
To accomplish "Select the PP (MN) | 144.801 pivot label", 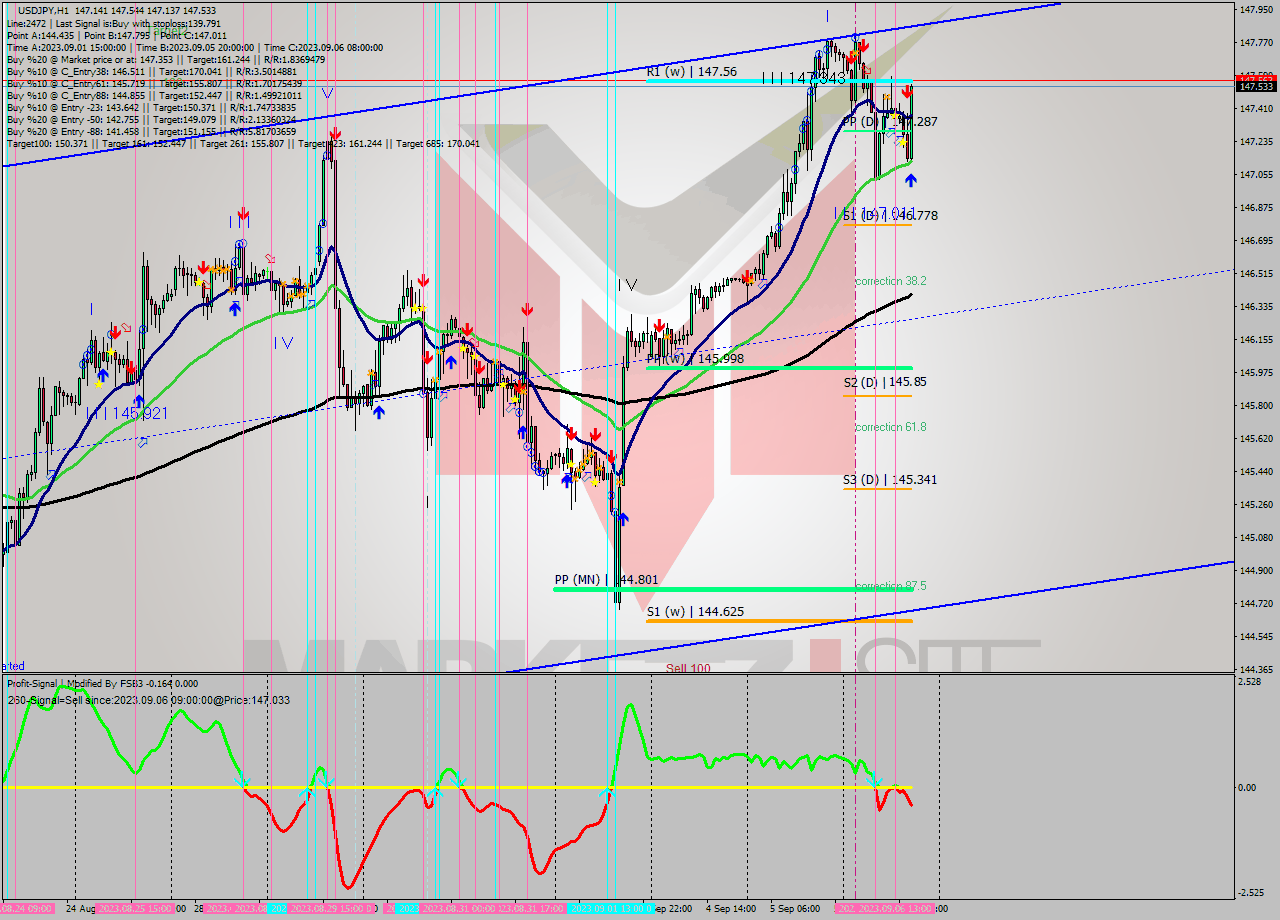I will click(606, 579).
